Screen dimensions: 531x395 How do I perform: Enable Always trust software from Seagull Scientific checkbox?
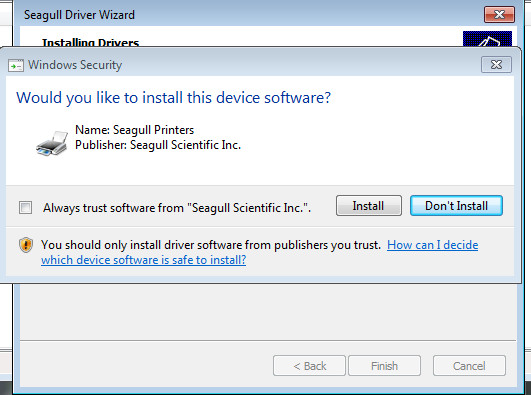(x=26, y=207)
